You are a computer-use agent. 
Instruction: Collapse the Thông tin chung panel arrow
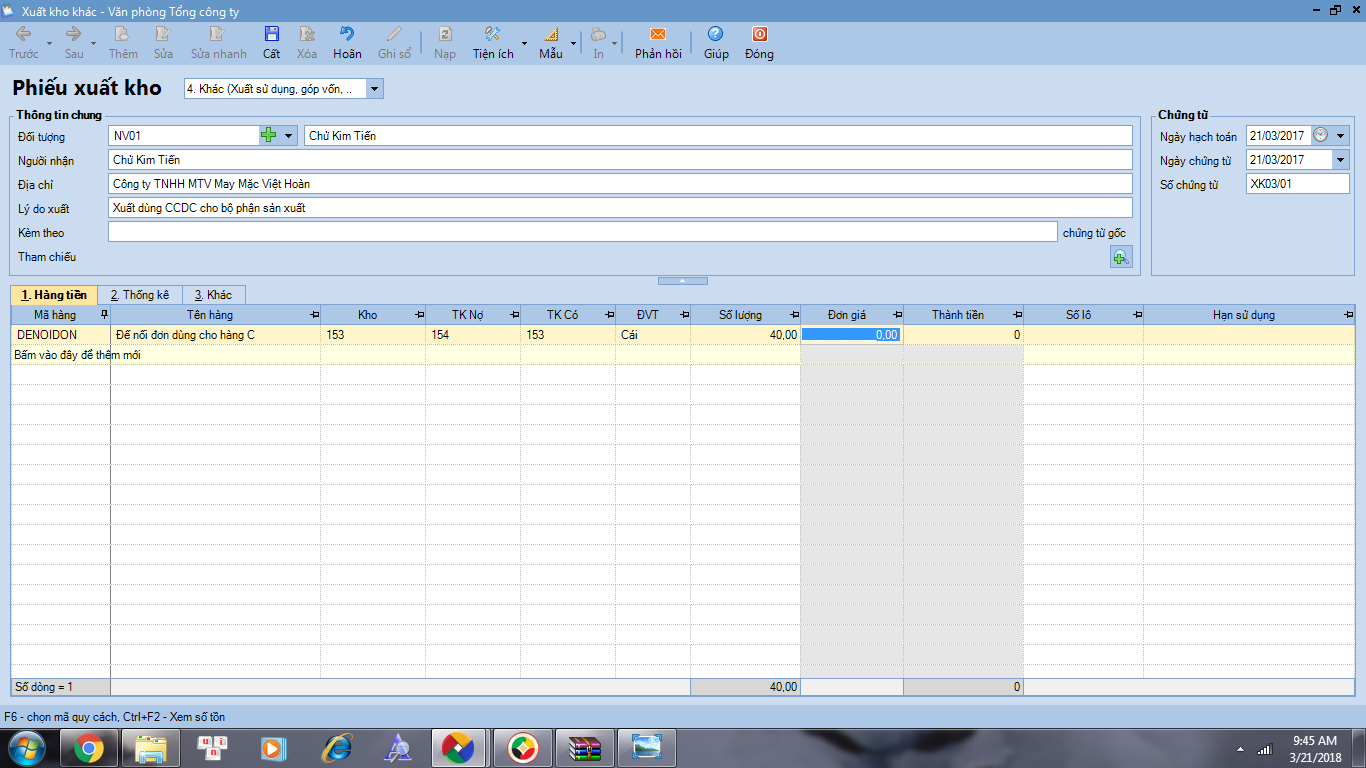682,281
